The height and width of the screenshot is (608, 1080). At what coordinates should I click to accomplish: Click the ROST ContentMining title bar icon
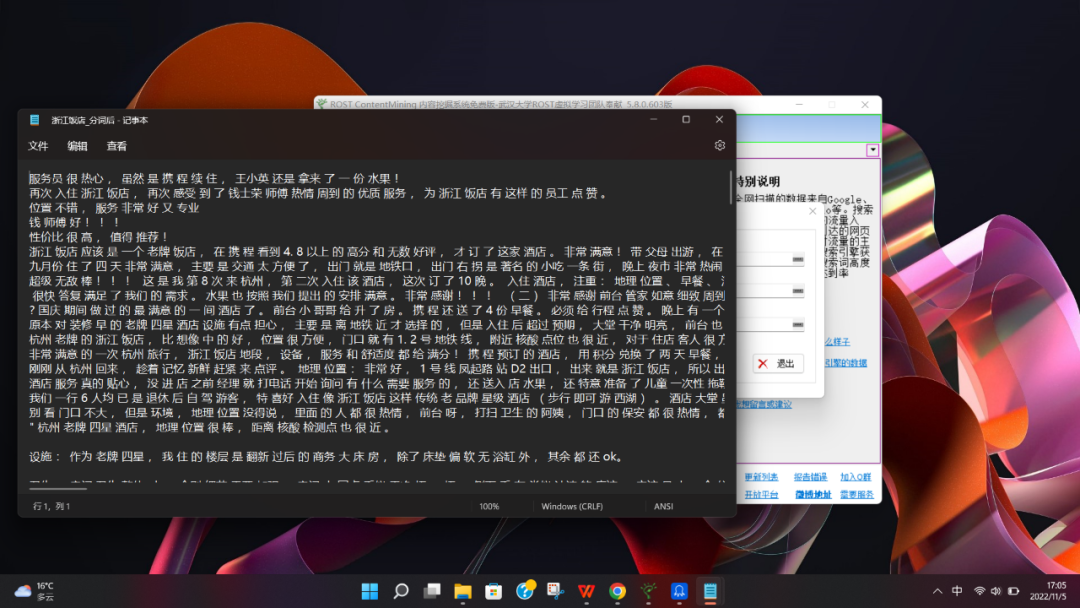(x=321, y=104)
